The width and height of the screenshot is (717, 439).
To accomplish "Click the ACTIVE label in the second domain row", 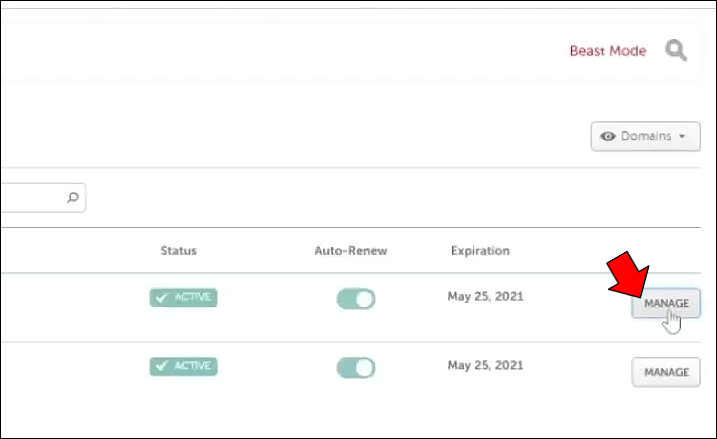I will pyautogui.click(x=194, y=367).
